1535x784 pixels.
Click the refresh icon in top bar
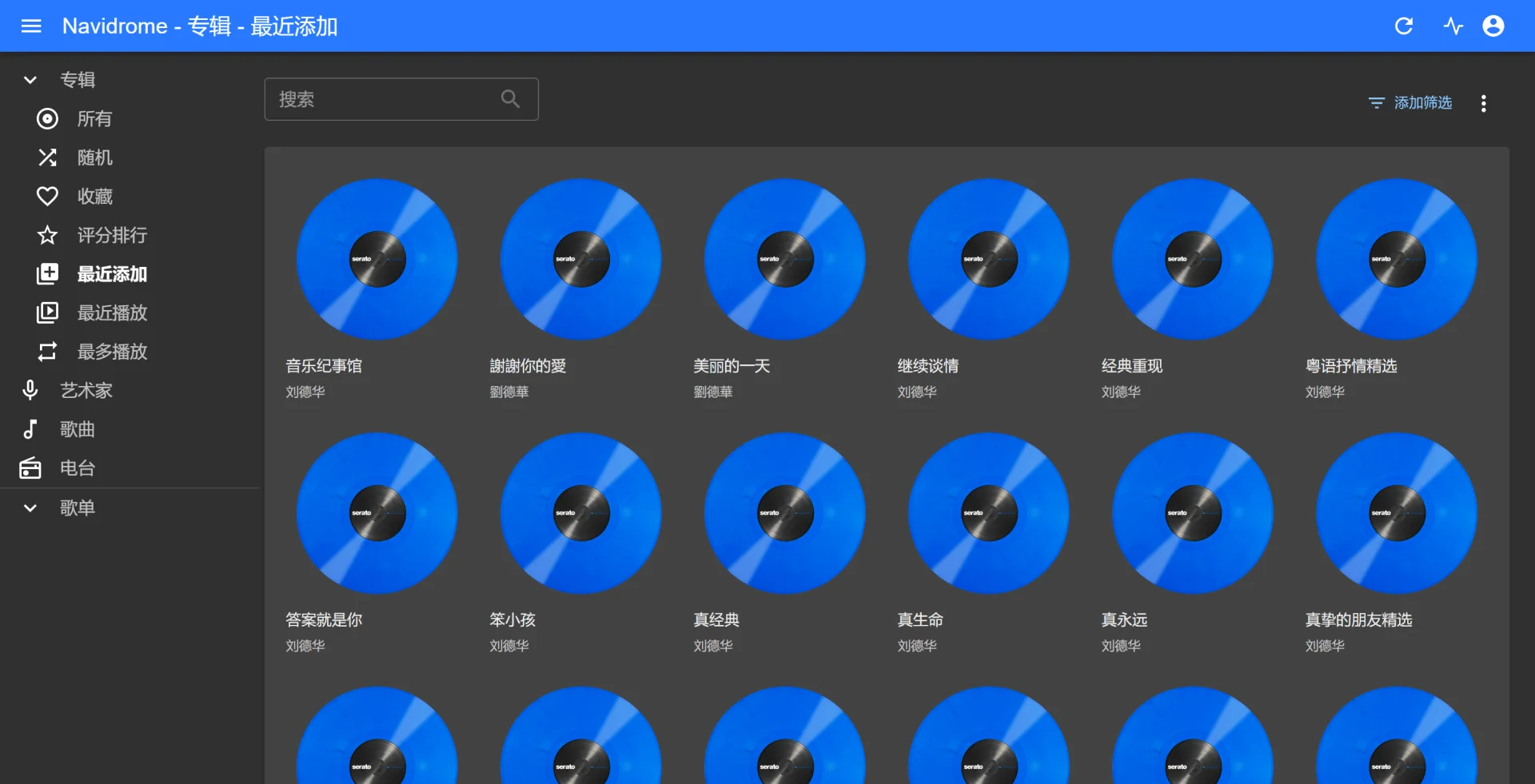(1403, 26)
